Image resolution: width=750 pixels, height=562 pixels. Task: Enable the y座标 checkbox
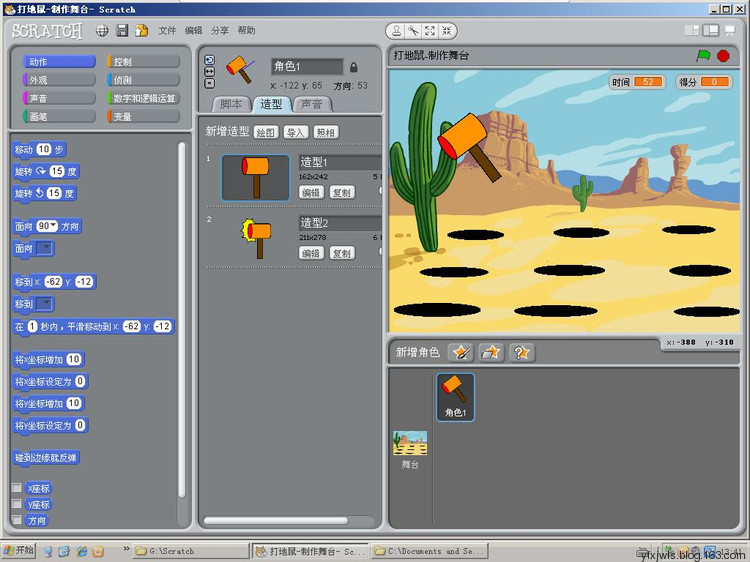pos(17,504)
